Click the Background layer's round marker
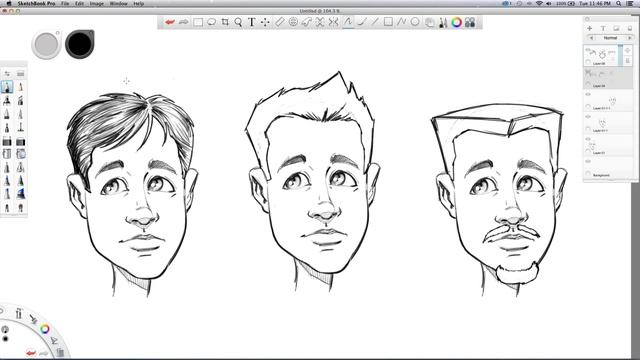Screen dimensions: 640x360 click(588, 173)
